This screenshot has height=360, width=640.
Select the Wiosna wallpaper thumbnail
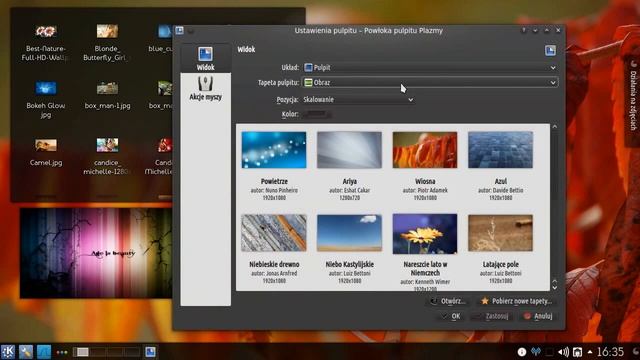(425, 150)
